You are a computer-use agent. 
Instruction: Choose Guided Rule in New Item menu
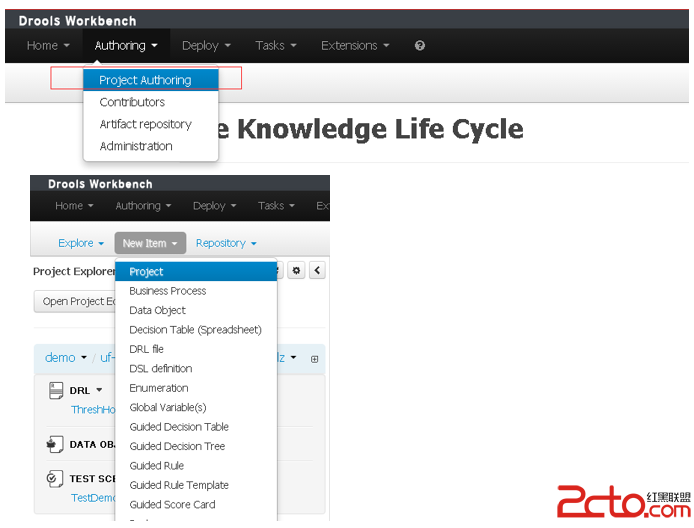tap(196, 466)
